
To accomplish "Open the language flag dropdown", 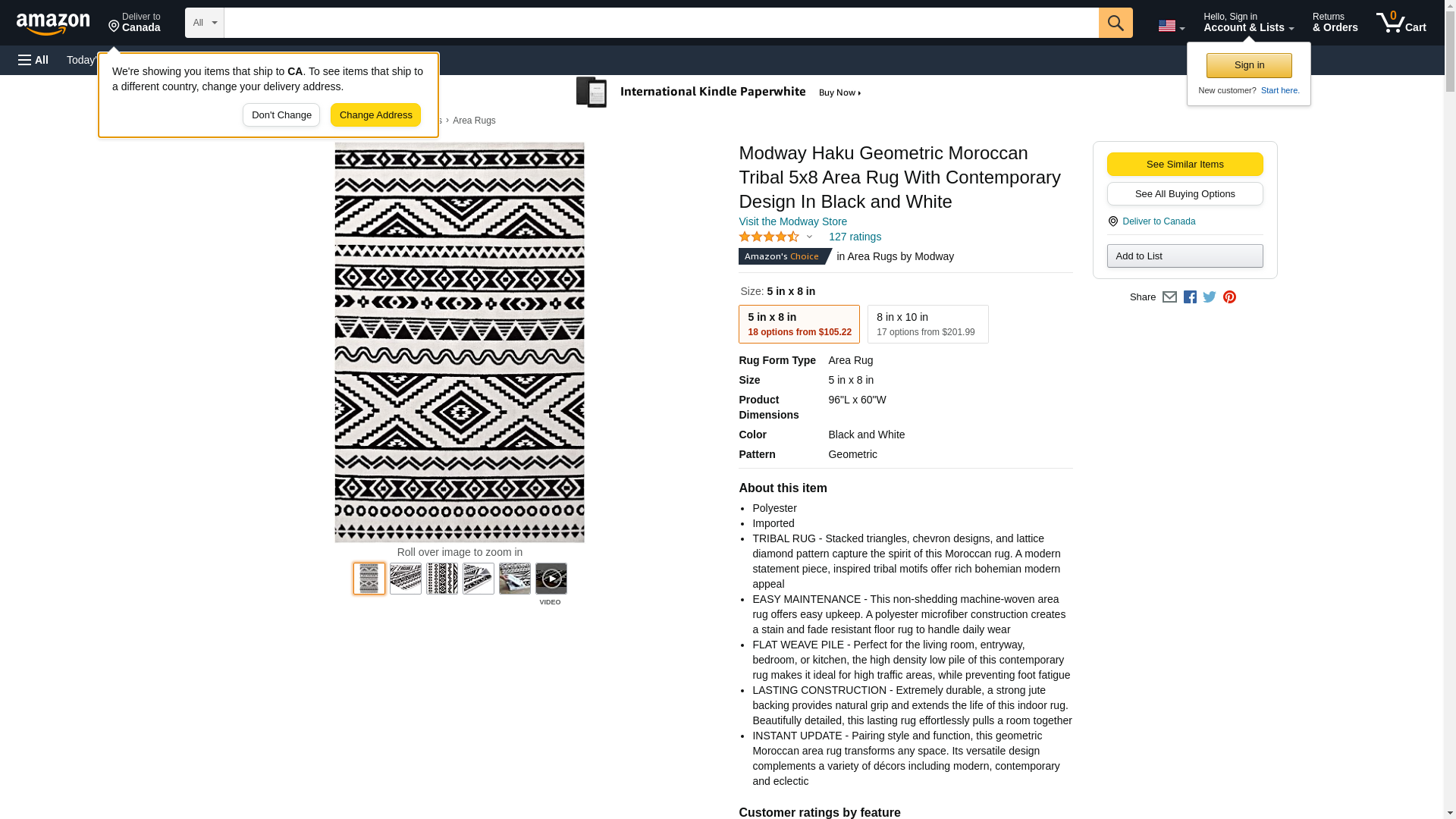I will click(1171, 26).
